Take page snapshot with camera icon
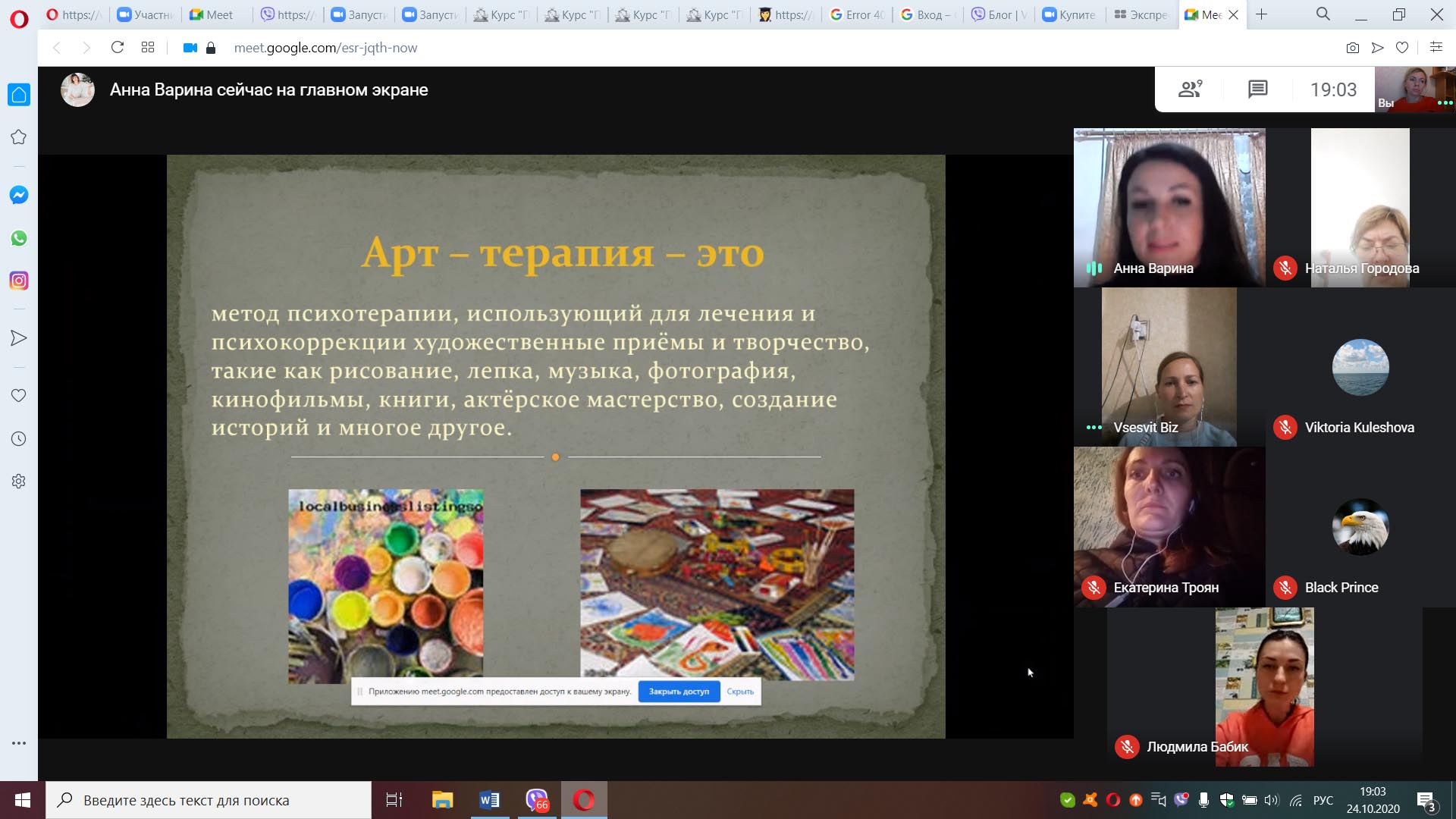This screenshot has height=819, width=1456. point(1352,48)
